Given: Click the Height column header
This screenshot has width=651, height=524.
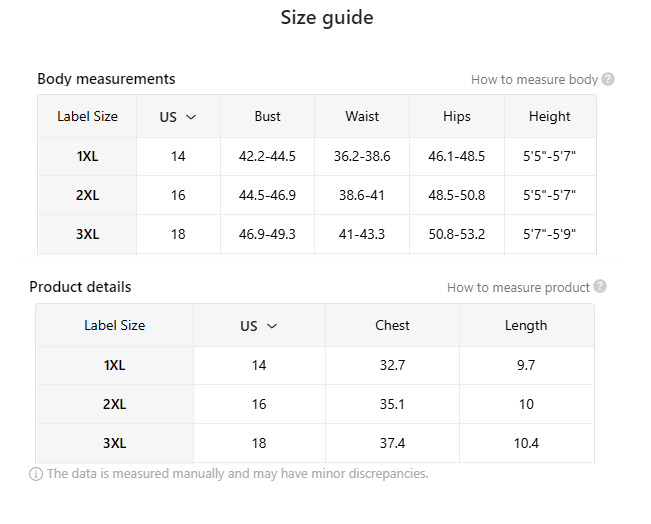Looking at the screenshot, I should [x=550, y=117].
